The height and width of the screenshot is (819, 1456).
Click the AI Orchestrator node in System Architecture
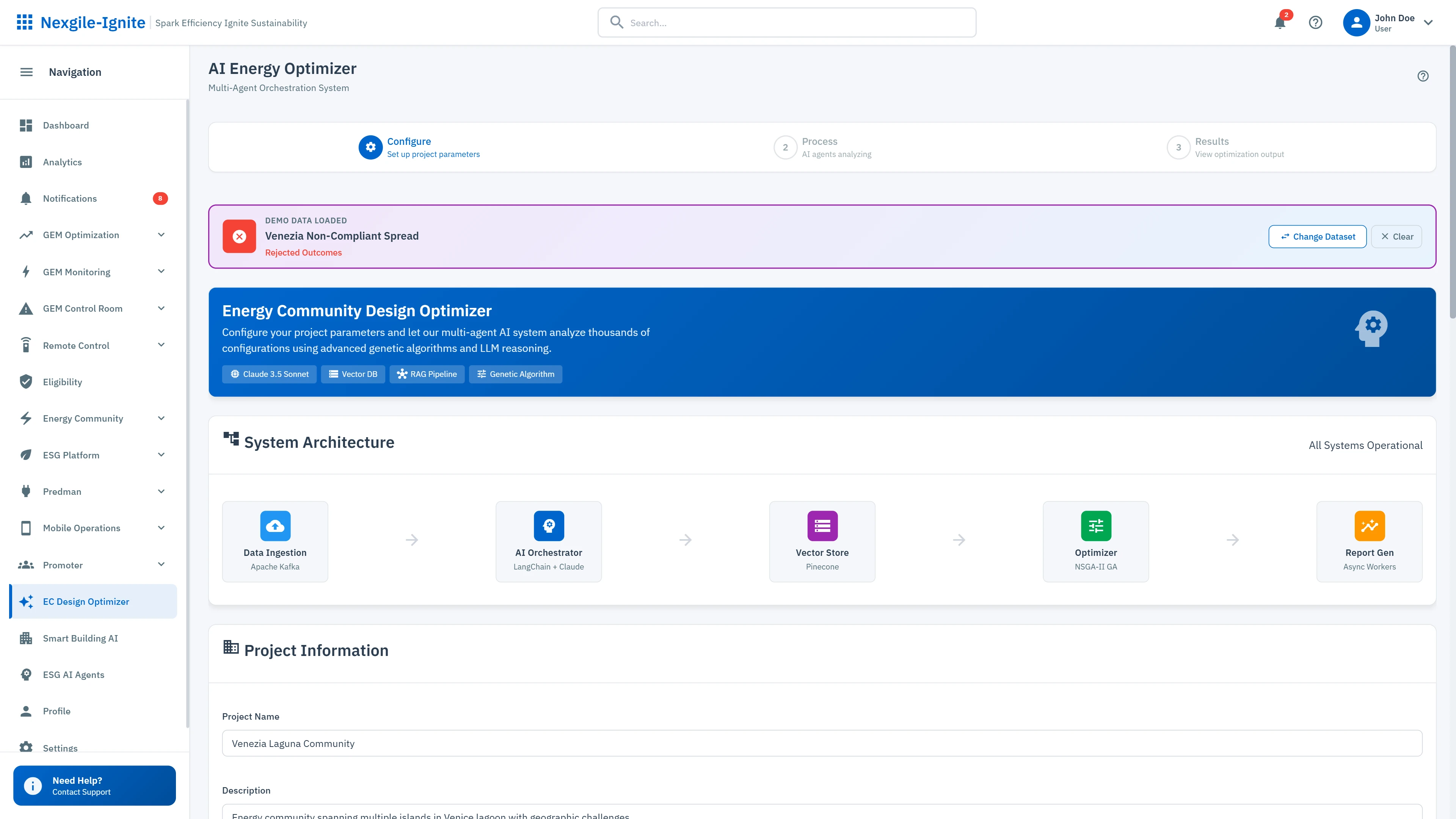548,541
